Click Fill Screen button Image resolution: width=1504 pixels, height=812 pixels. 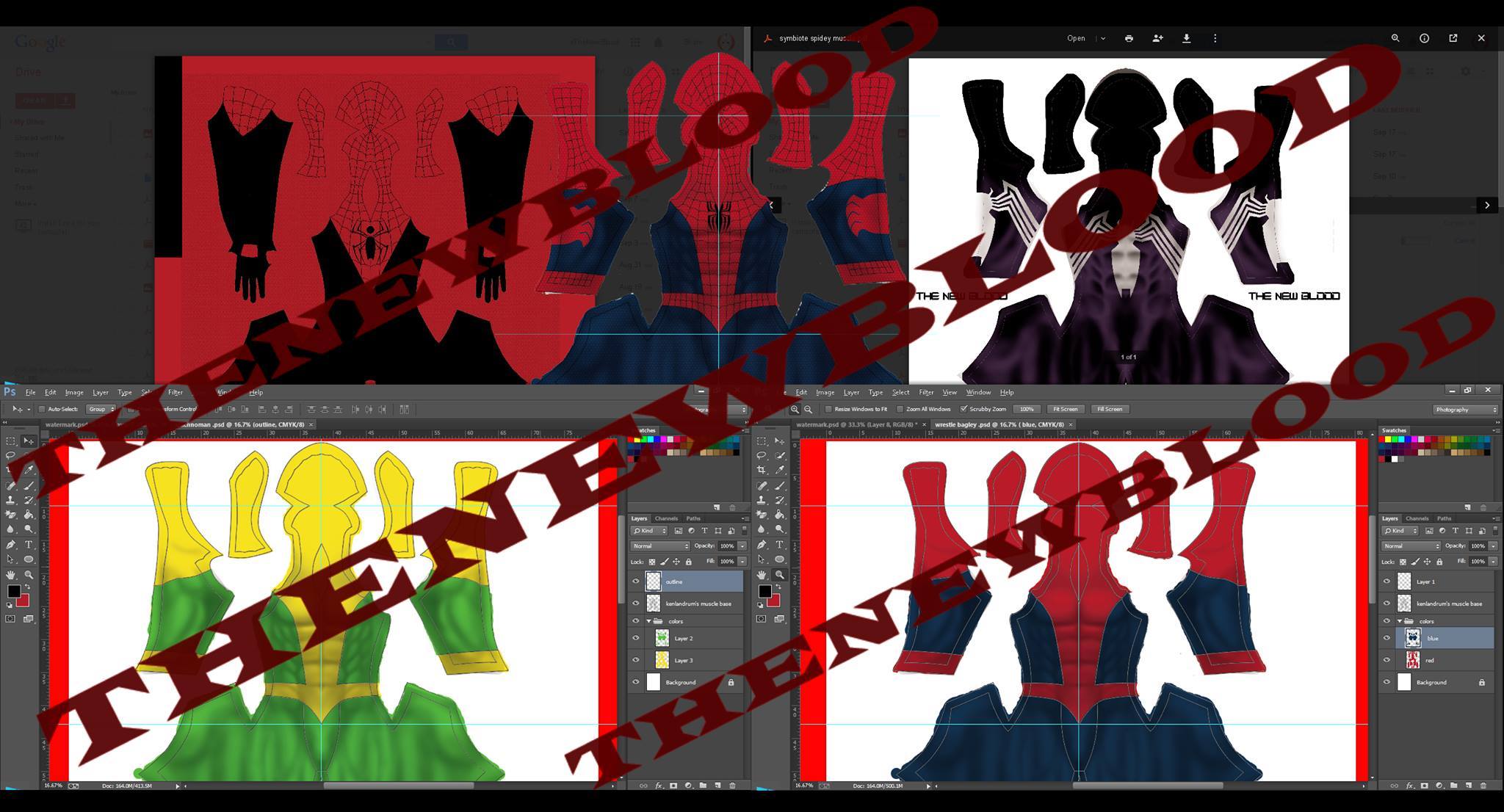[x=1109, y=409]
